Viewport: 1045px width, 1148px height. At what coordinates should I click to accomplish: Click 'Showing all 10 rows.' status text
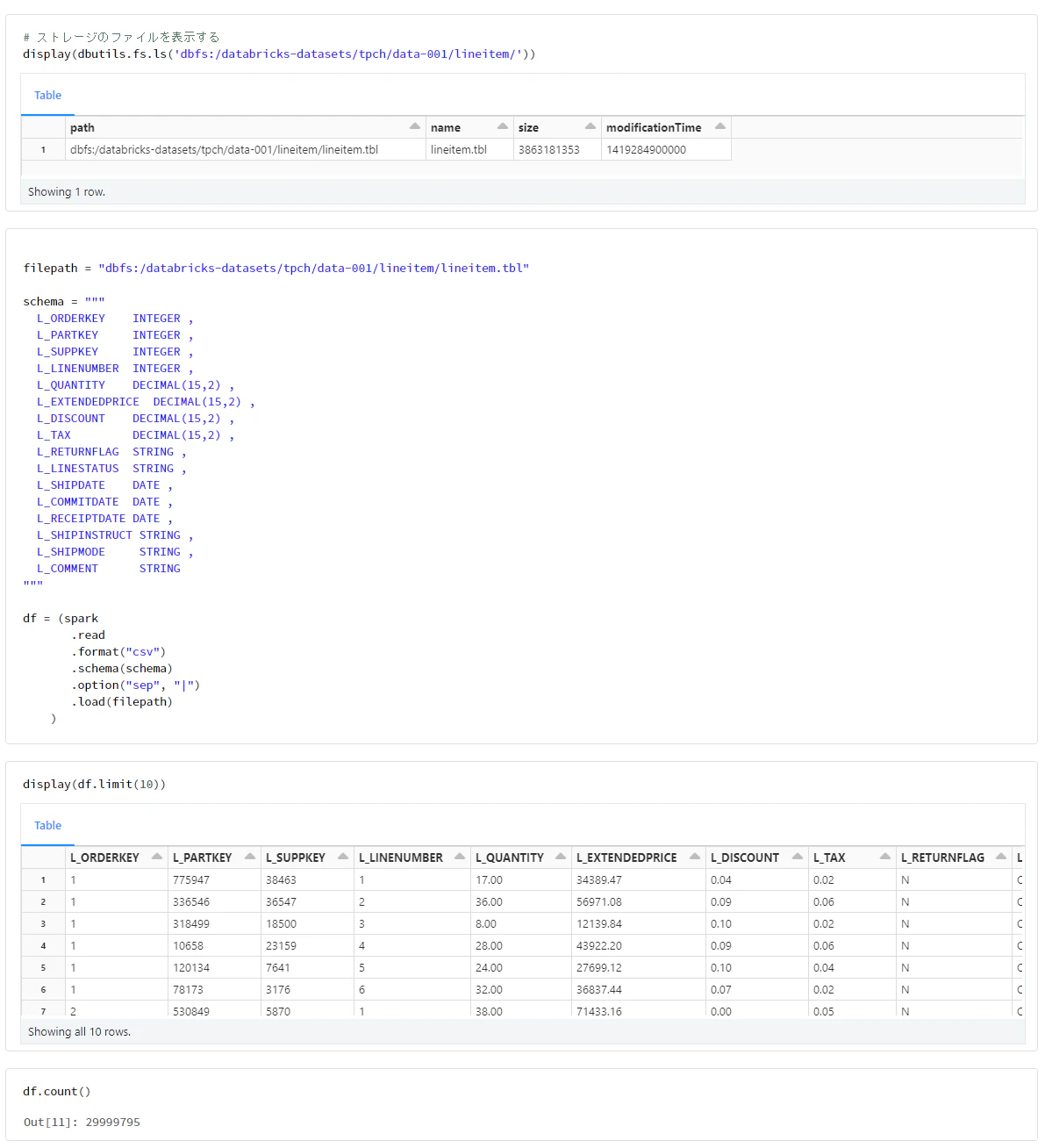point(80,1032)
